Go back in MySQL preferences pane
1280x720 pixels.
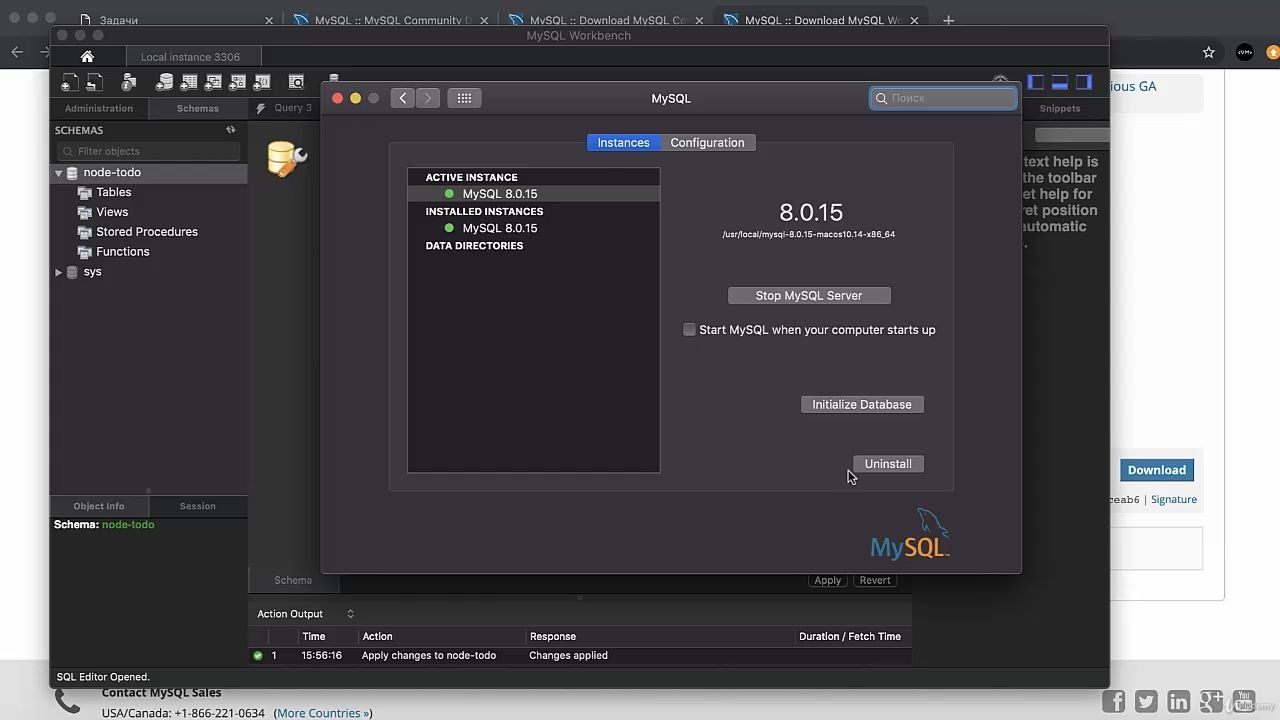[402, 98]
